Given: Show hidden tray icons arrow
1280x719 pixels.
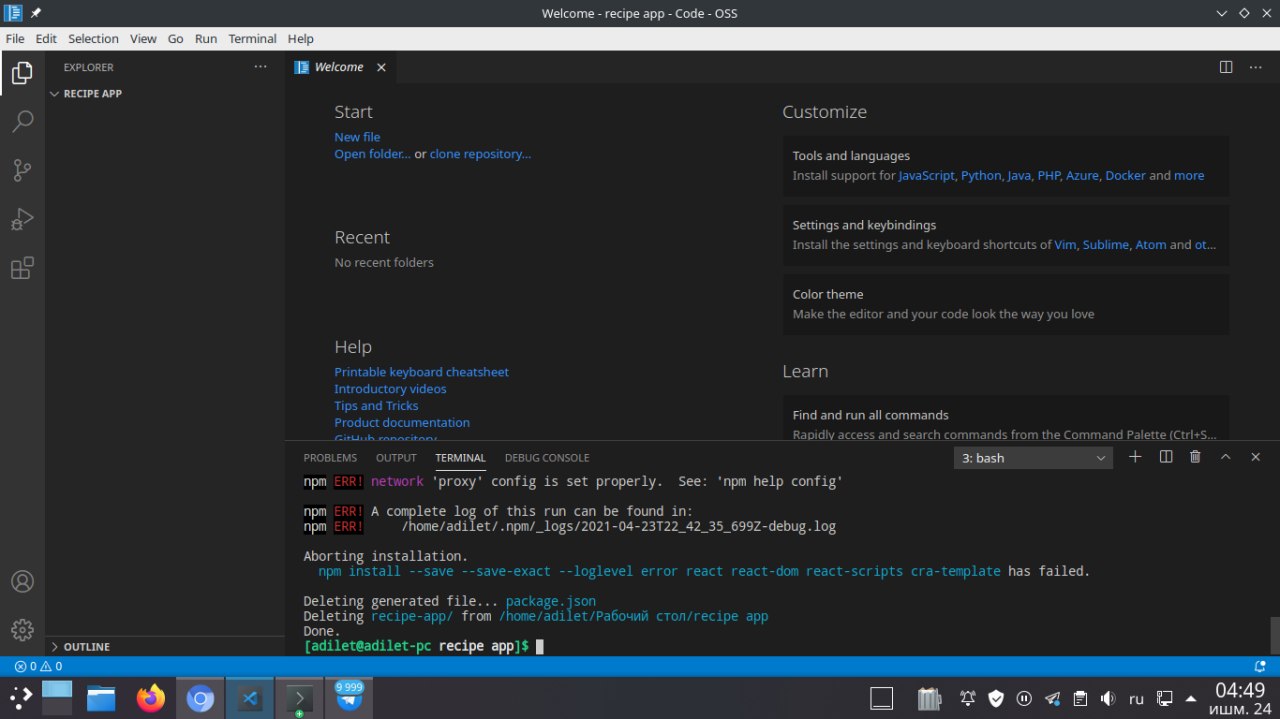Looking at the screenshot, I should tap(1191, 698).
